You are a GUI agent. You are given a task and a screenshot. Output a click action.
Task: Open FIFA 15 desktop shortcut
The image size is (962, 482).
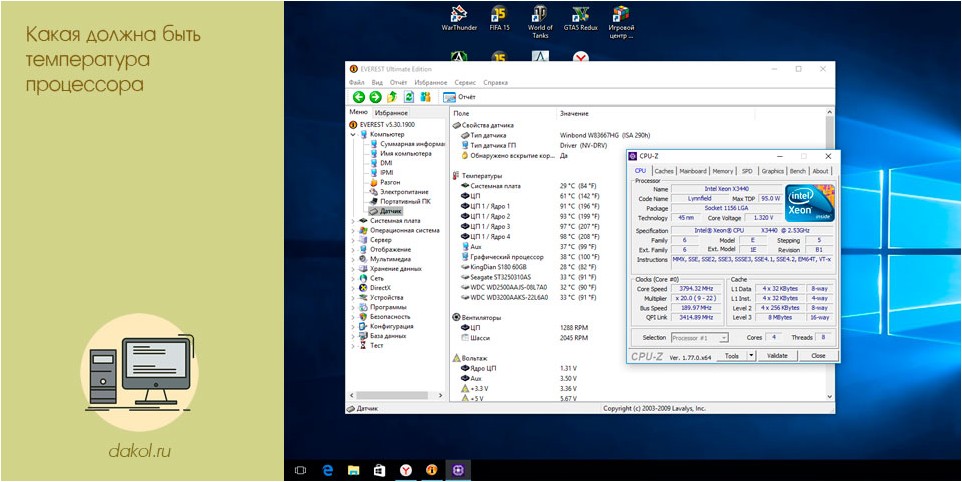click(499, 18)
